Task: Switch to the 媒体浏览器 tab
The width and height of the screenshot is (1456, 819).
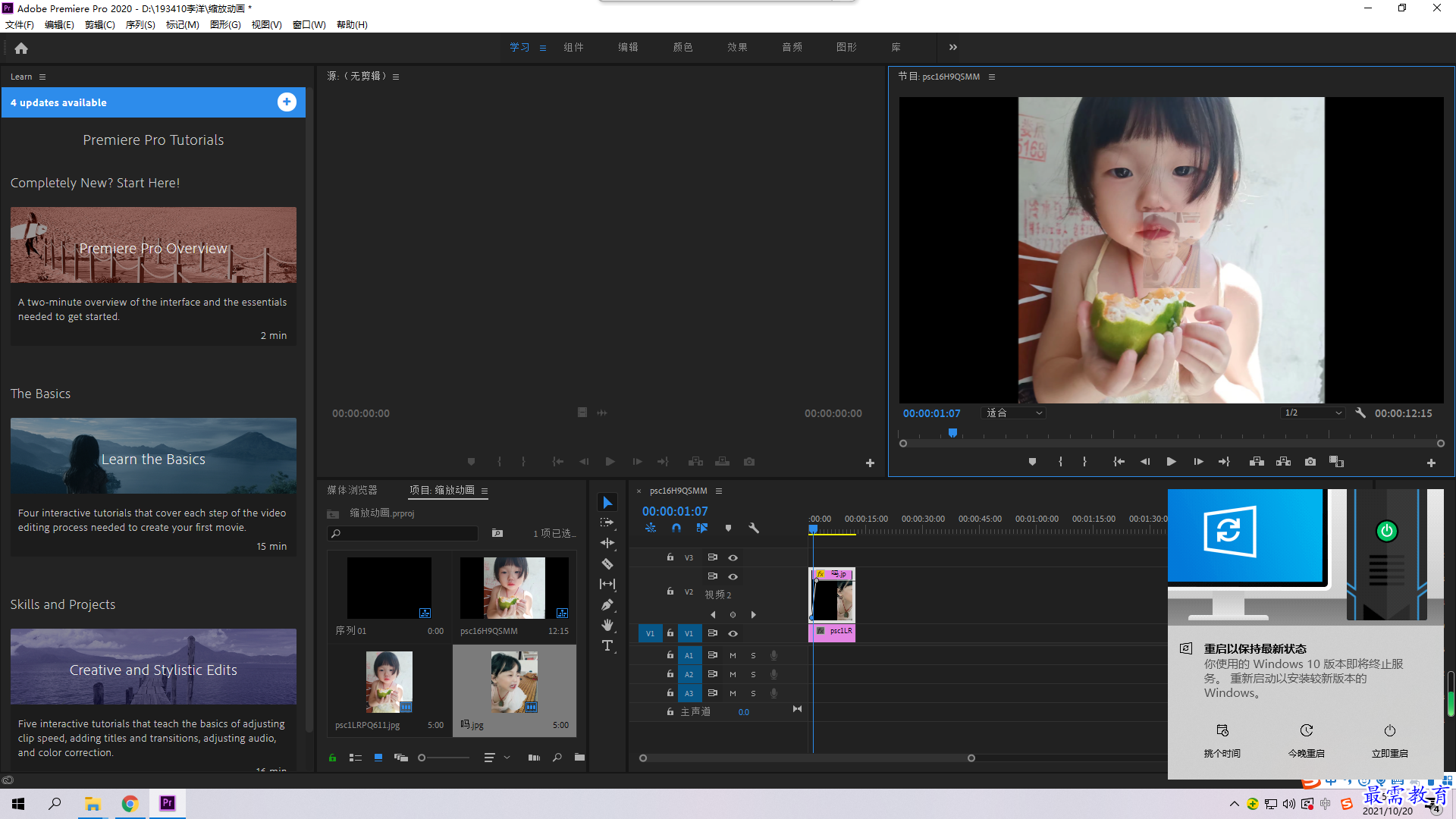Action: (x=352, y=491)
